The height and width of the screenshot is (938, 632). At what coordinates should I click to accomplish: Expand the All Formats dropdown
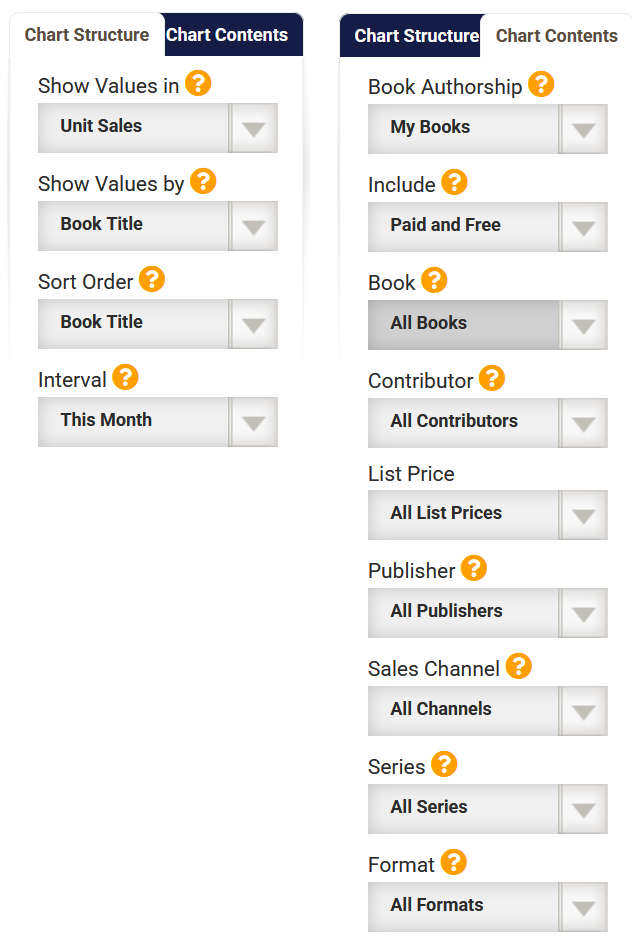[487, 906]
